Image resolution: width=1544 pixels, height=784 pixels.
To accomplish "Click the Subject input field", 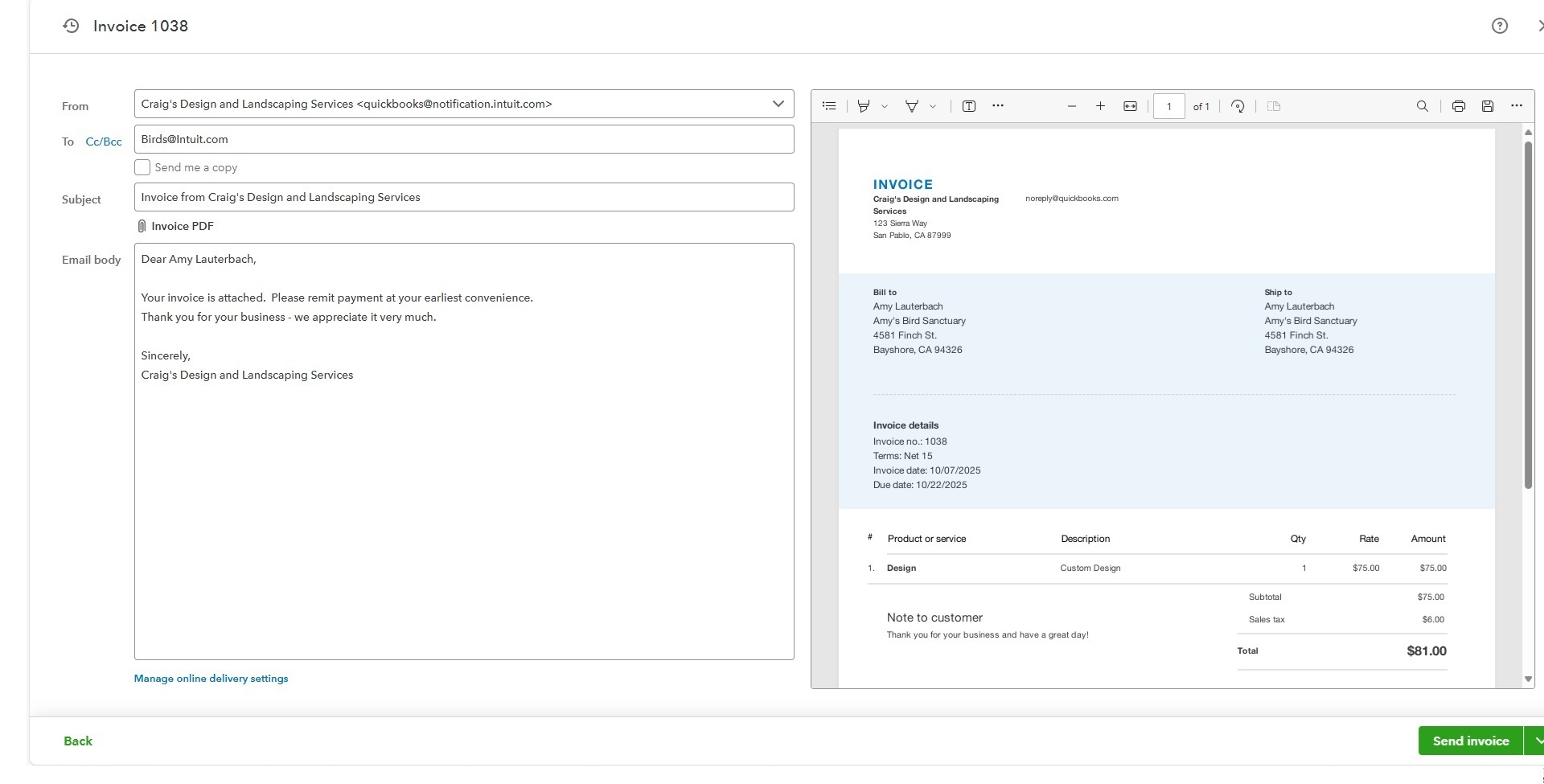I will [463, 197].
